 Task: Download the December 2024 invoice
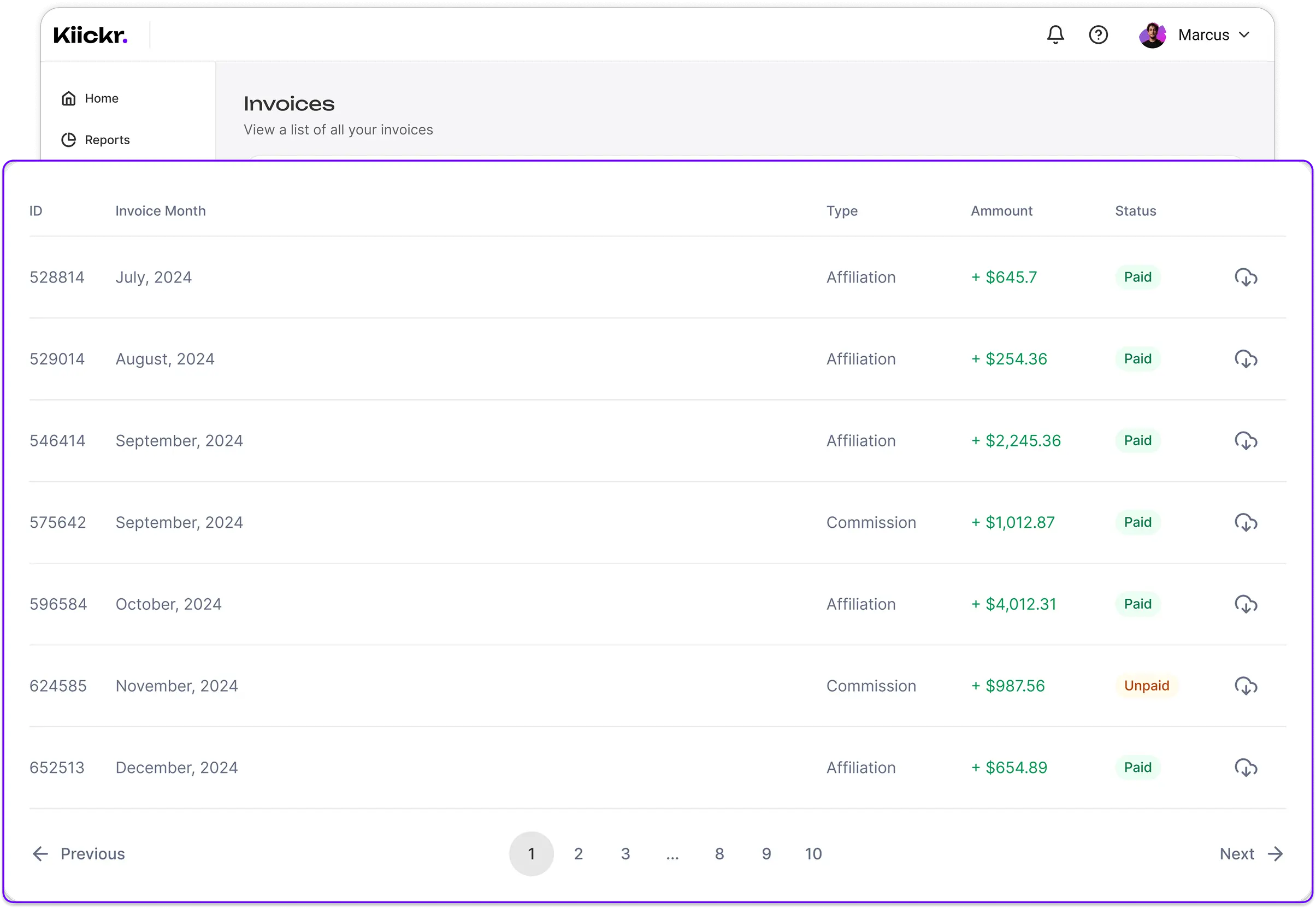pyautogui.click(x=1246, y=768)
